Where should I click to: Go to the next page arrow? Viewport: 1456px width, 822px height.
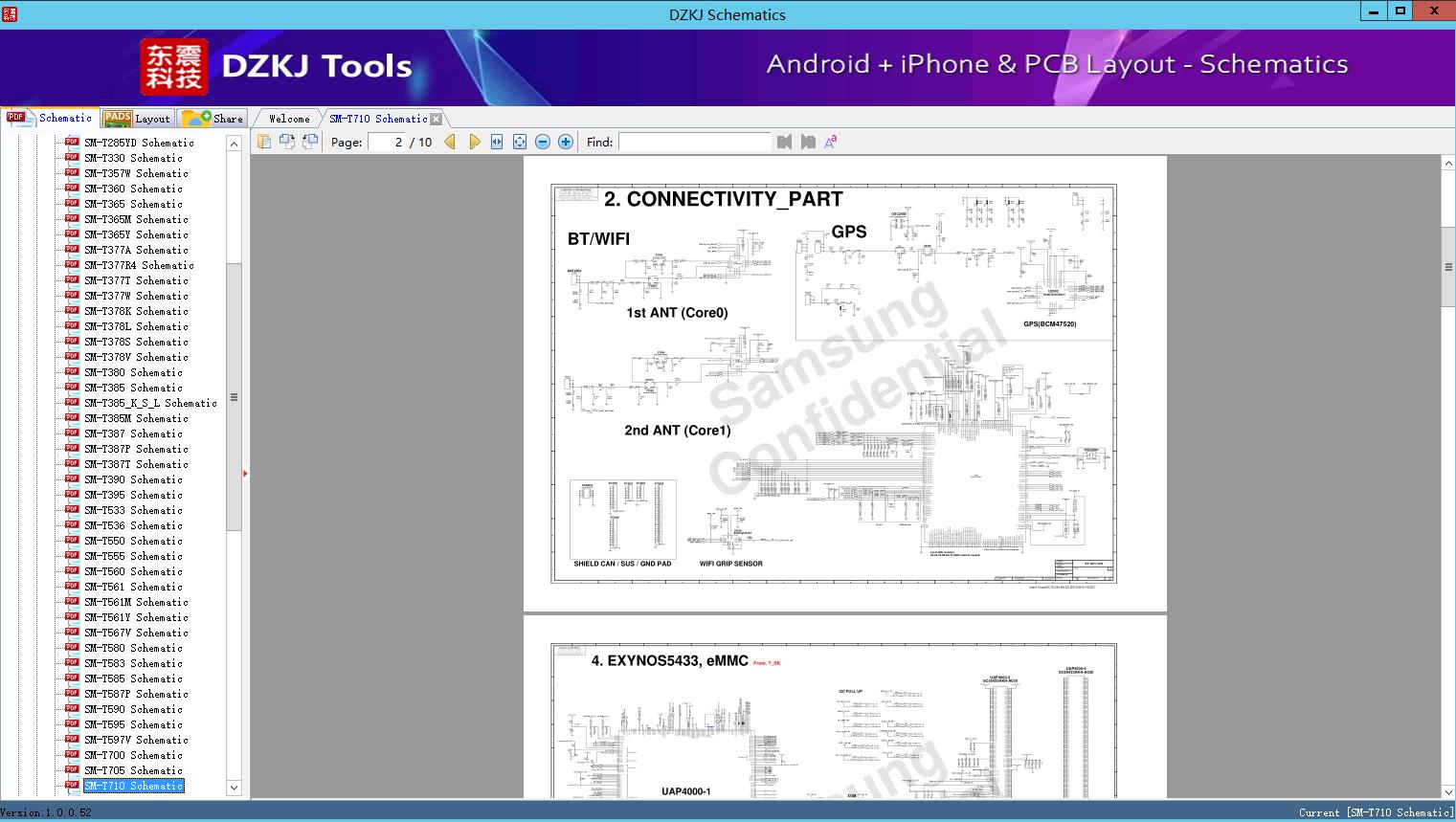click(475, 142)
